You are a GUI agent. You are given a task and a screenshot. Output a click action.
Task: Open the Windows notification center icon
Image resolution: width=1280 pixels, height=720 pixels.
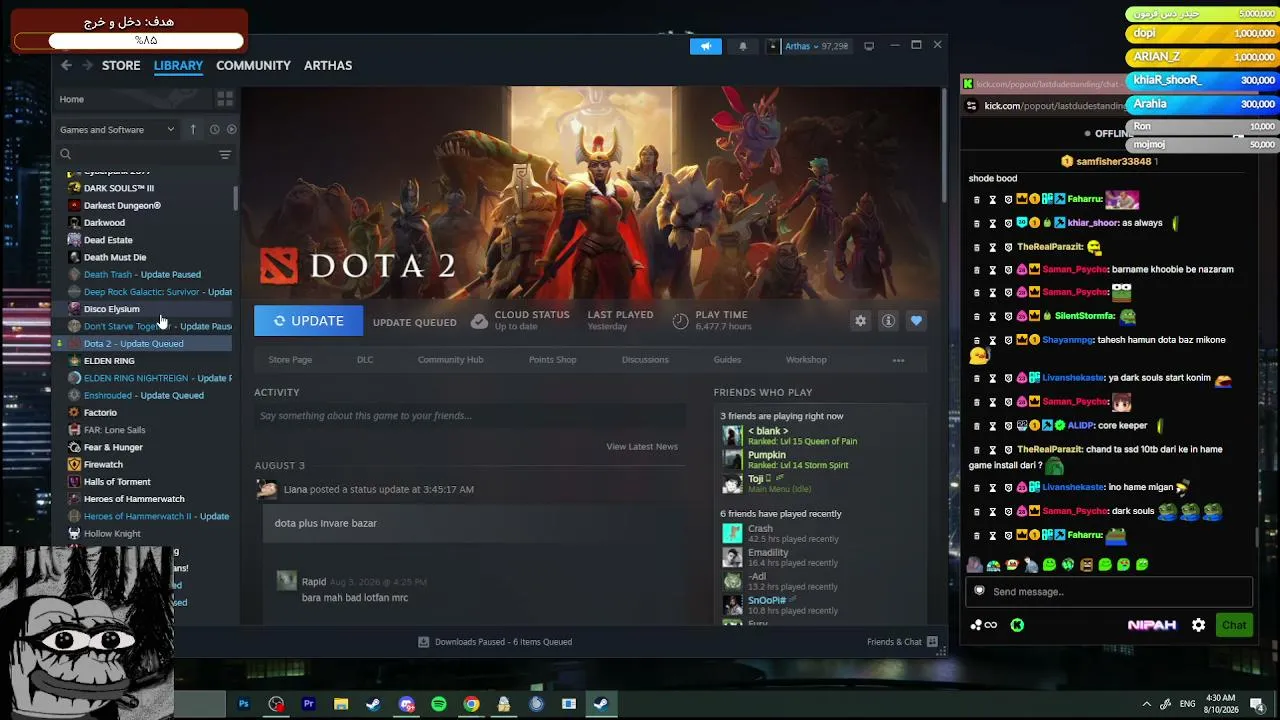1257,704
